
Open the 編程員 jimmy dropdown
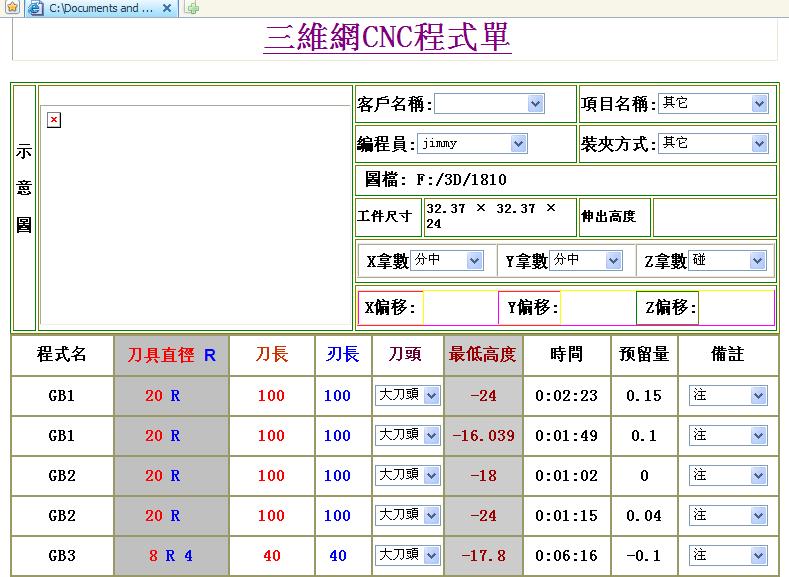tap(472, 144)
